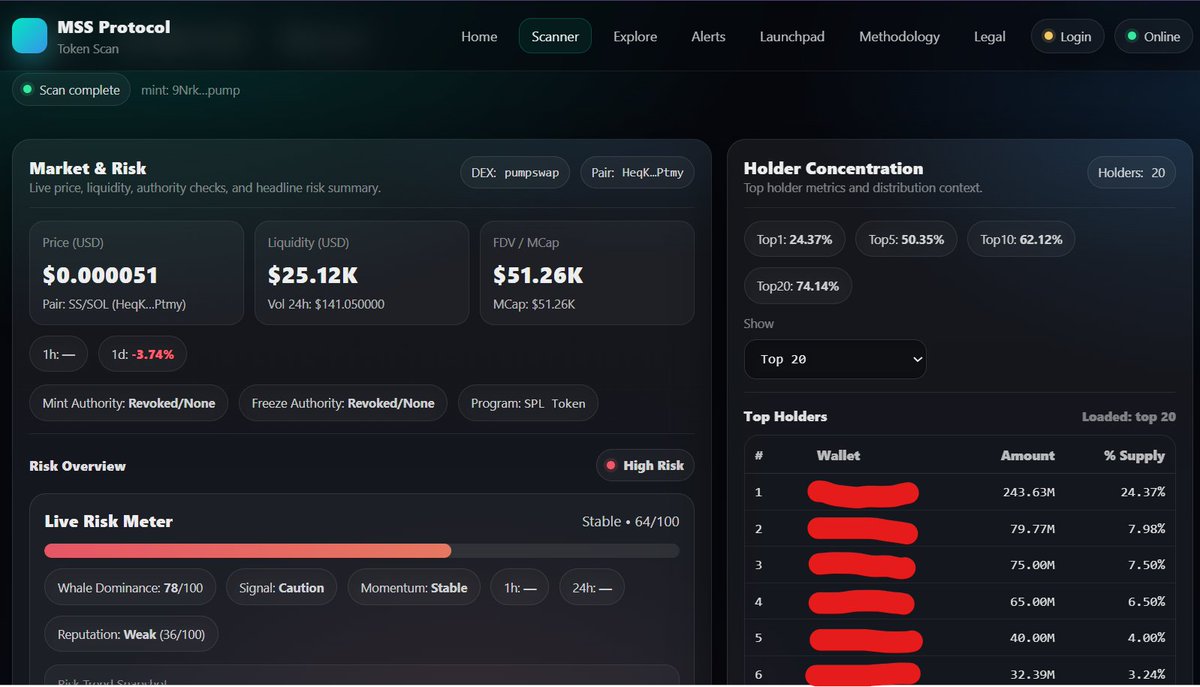This screenshot has width=1200, height=687.
Task: Click Freeze Authority Revoked/None chip
Action: point(343,403)
